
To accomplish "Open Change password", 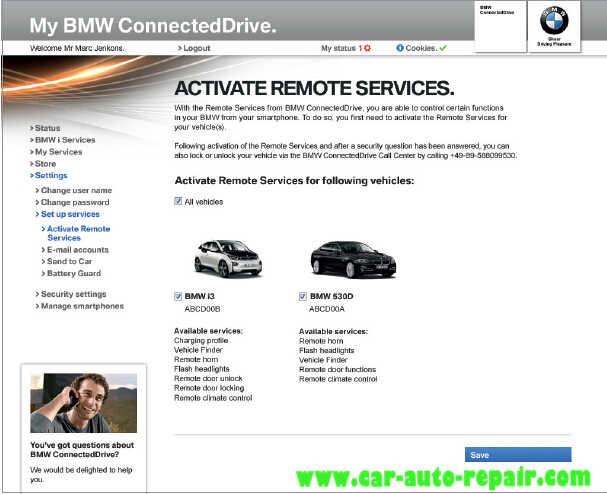I will coord(72,202).
